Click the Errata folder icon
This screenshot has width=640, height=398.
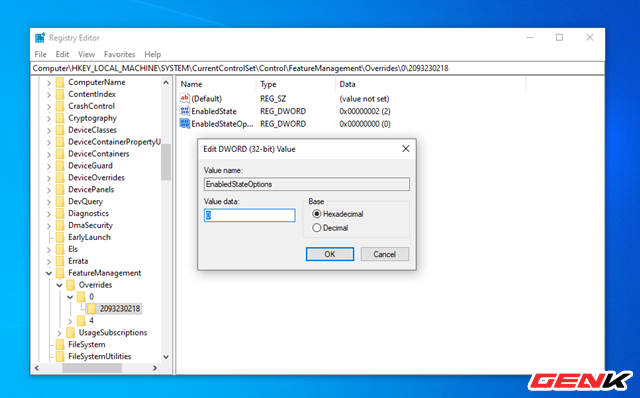pos(60,261)
